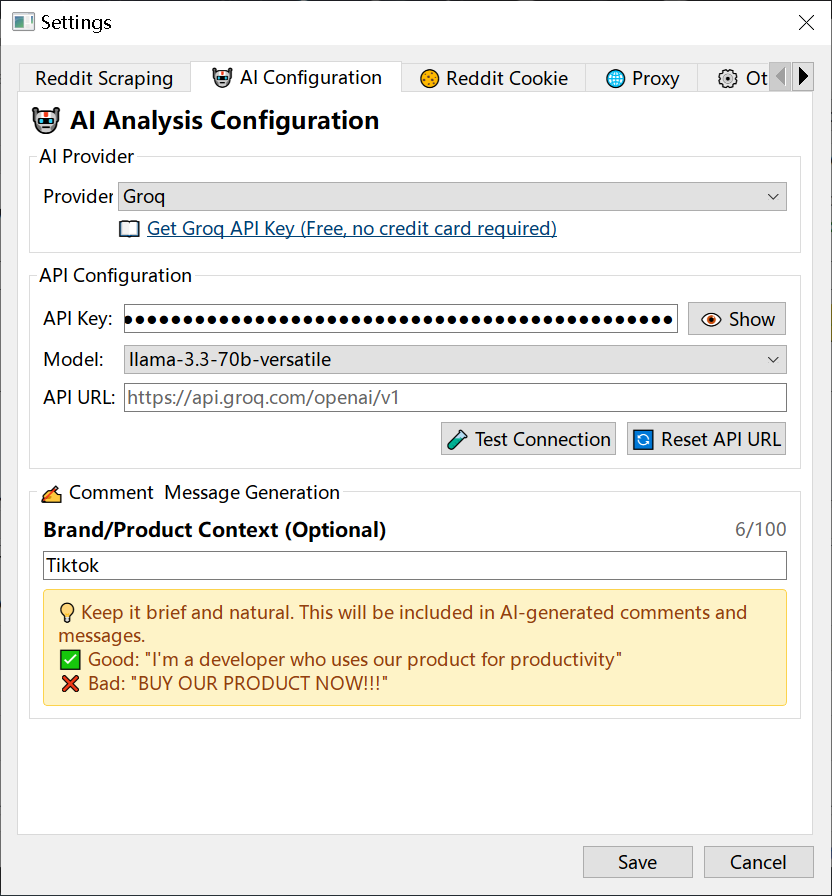Click the party popper icon near Comment Message Generation

click(51, 492)
